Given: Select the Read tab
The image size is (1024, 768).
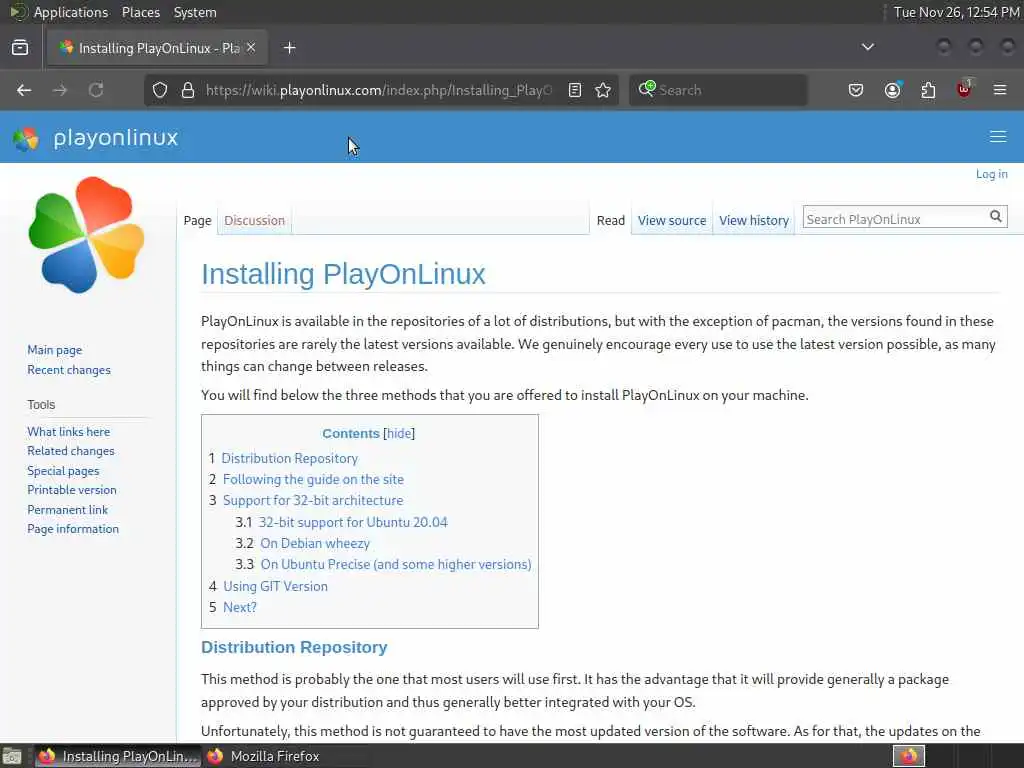Looking at the screenshot, I should coord(611,221).
